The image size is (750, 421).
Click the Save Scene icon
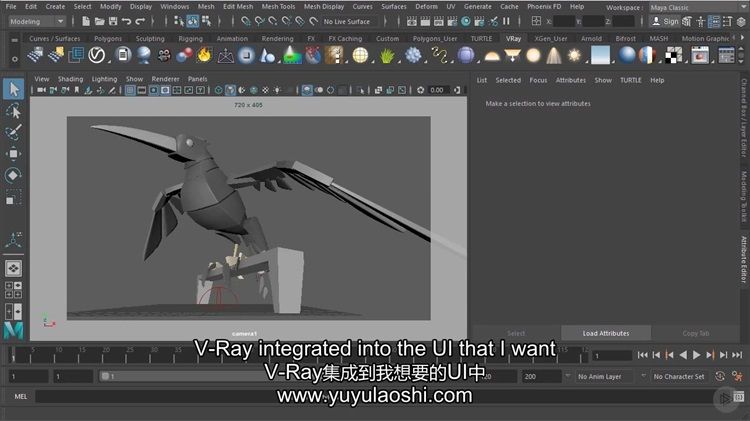click(113, 21)
